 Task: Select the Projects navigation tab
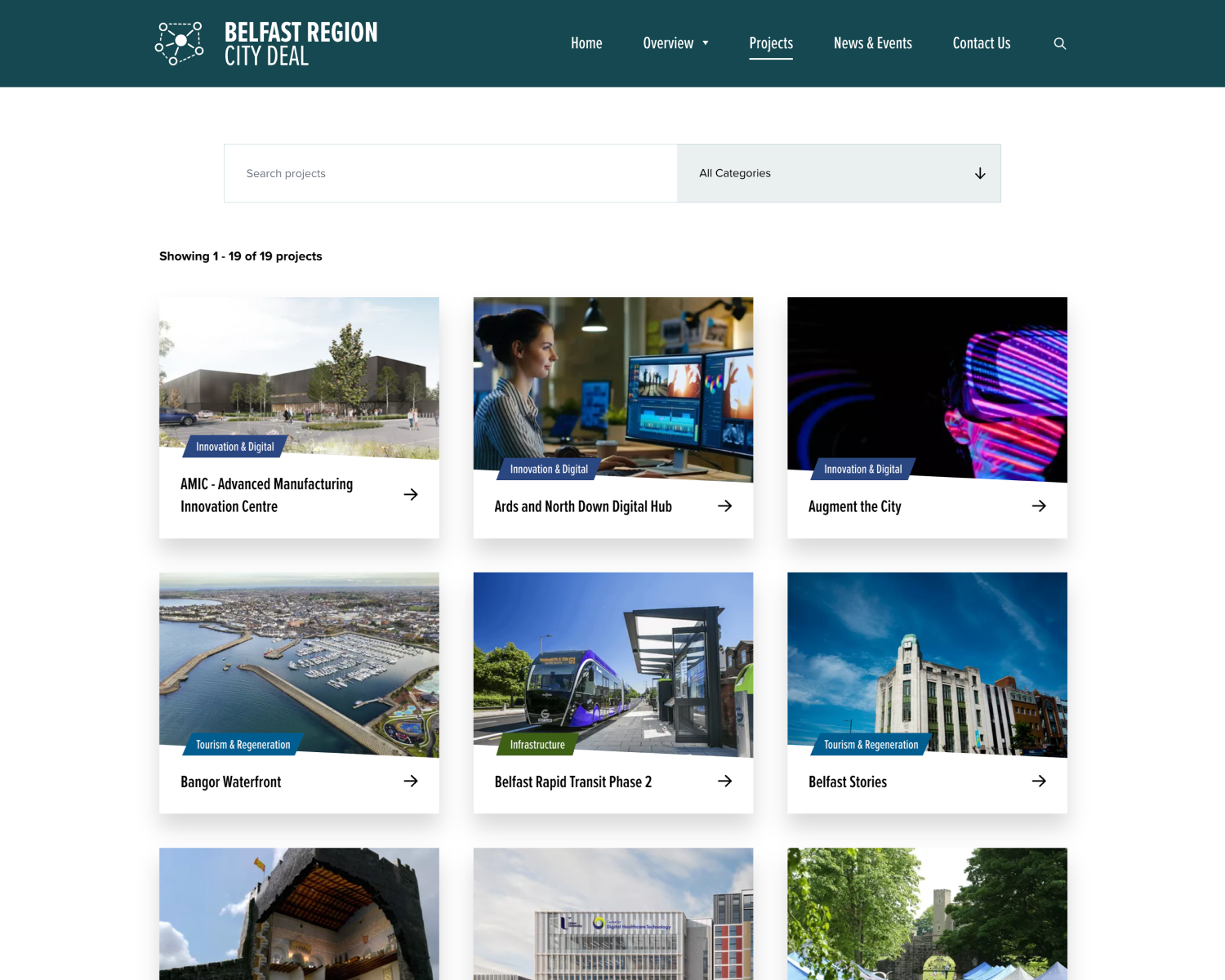pyautogui.click(x=771, y=43)
